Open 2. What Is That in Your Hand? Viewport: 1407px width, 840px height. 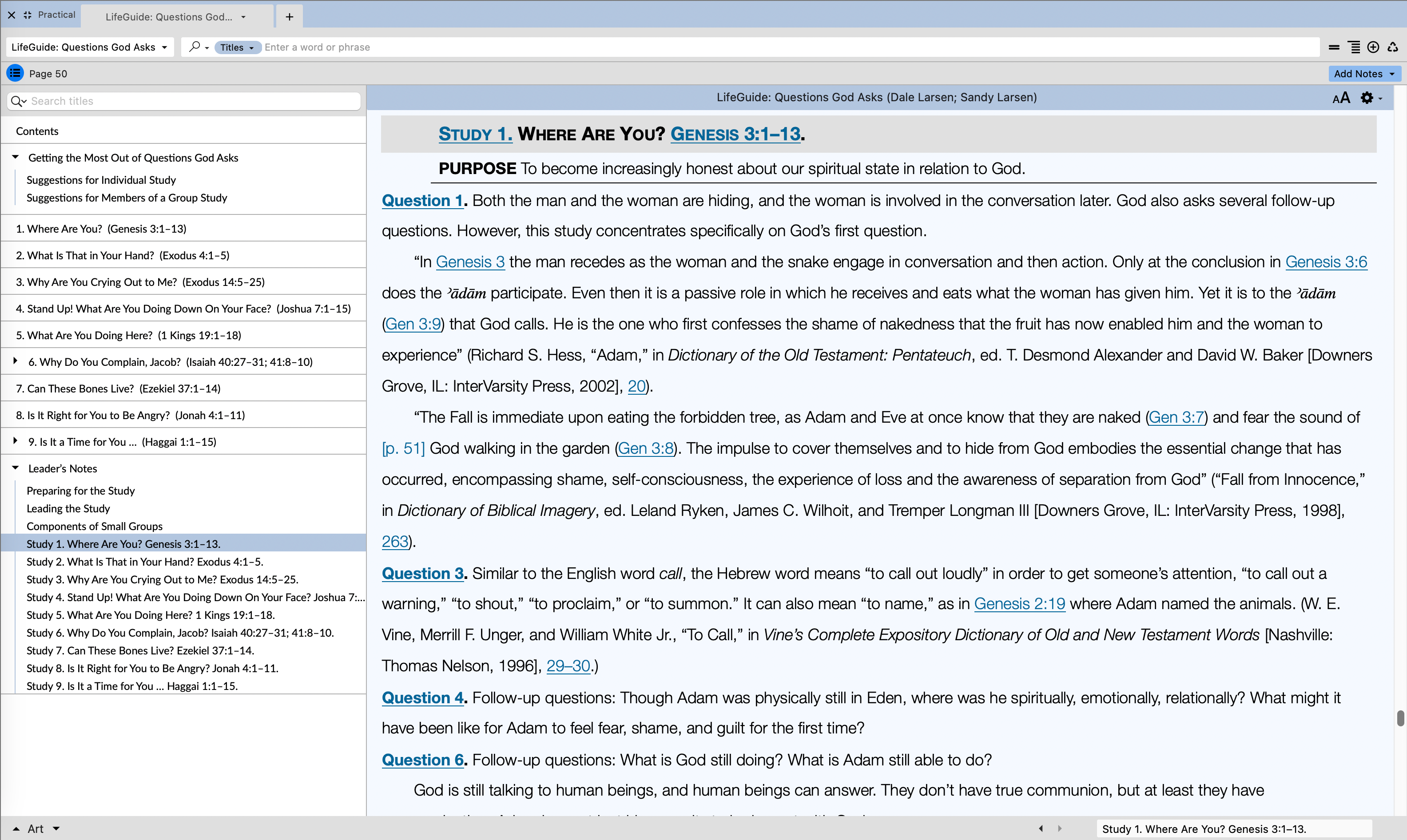184,255
